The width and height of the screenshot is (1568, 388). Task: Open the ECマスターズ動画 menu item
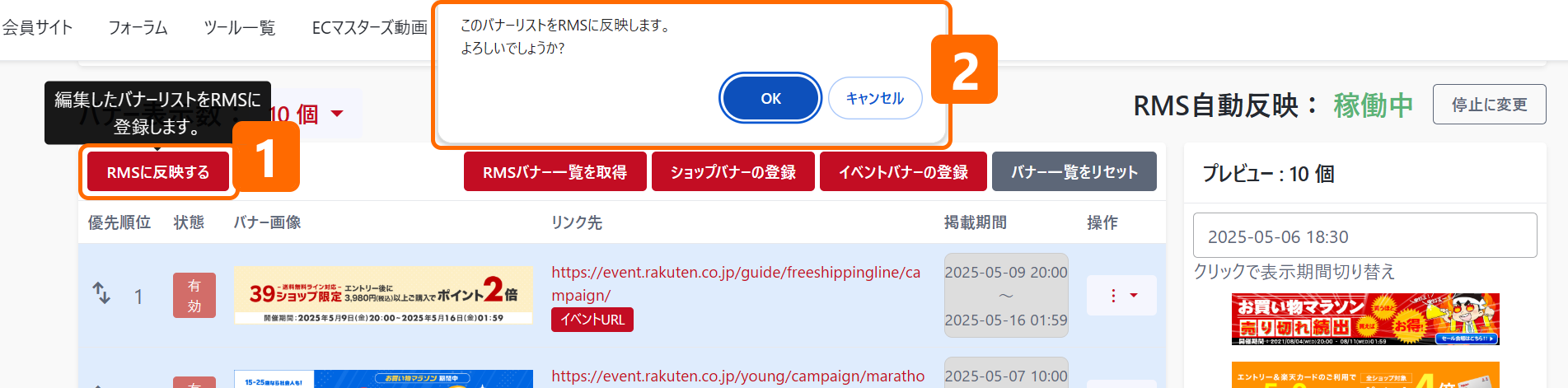[369, 28]
